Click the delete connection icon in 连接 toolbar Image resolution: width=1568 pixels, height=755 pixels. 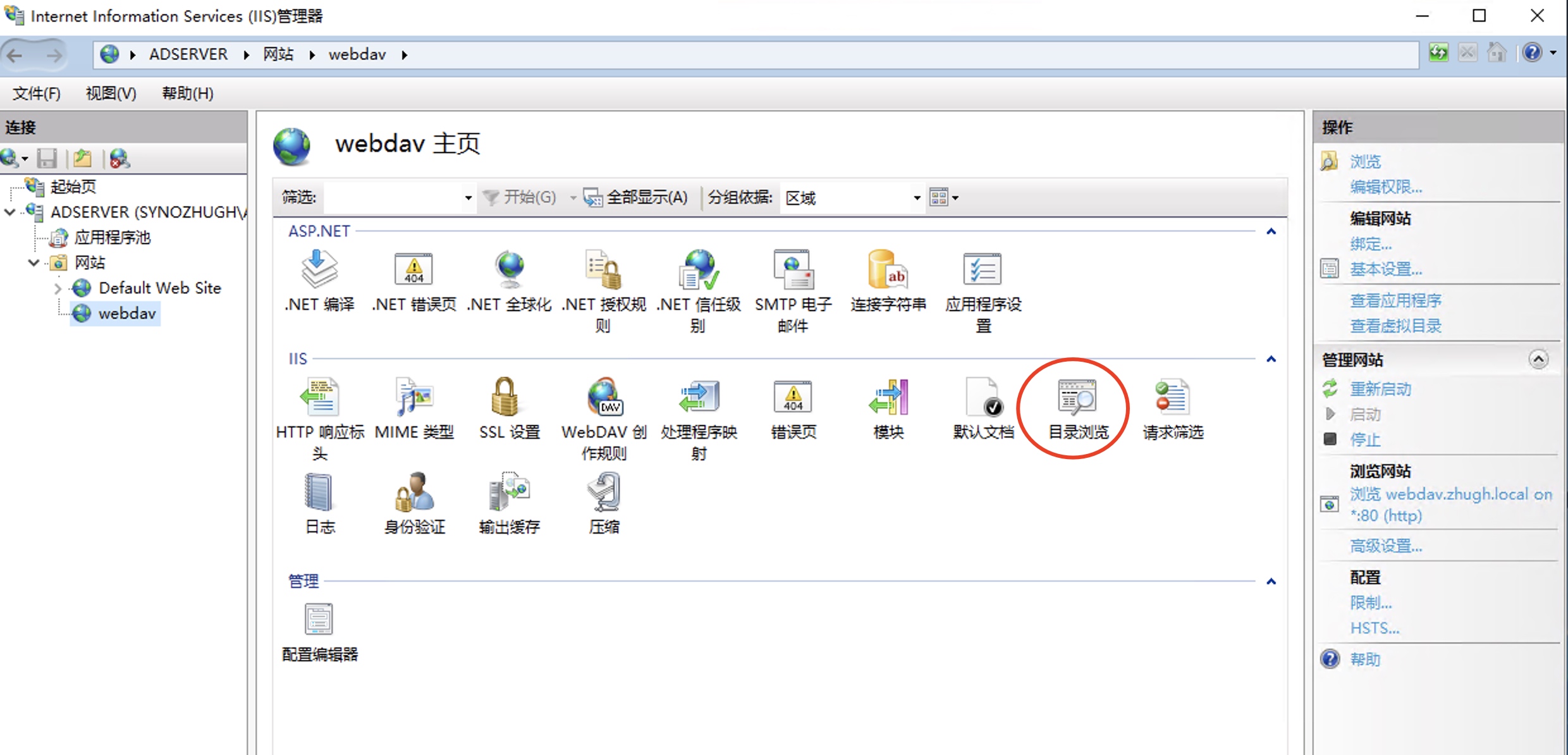[x=119, y=158]
